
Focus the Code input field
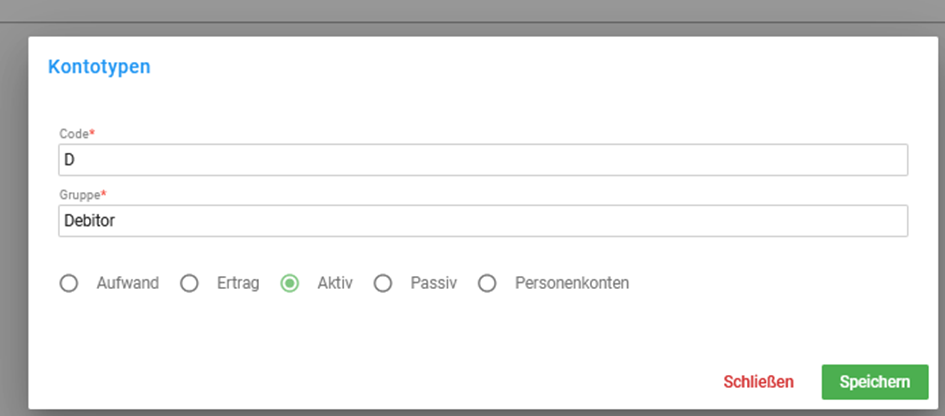(483, 160)
